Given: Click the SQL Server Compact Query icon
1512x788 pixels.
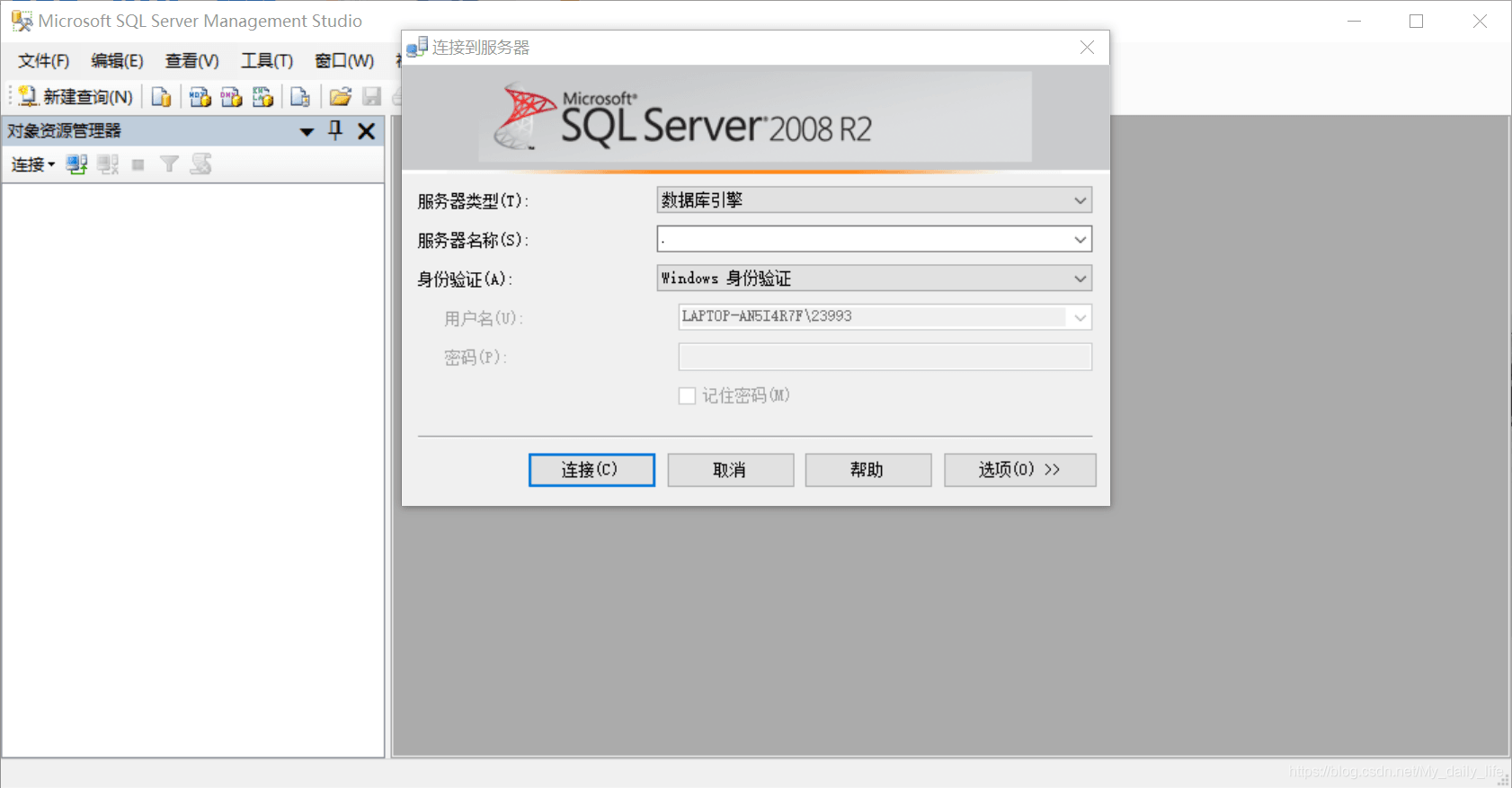Looking at the screenshot, I should (x=300, y=96).
